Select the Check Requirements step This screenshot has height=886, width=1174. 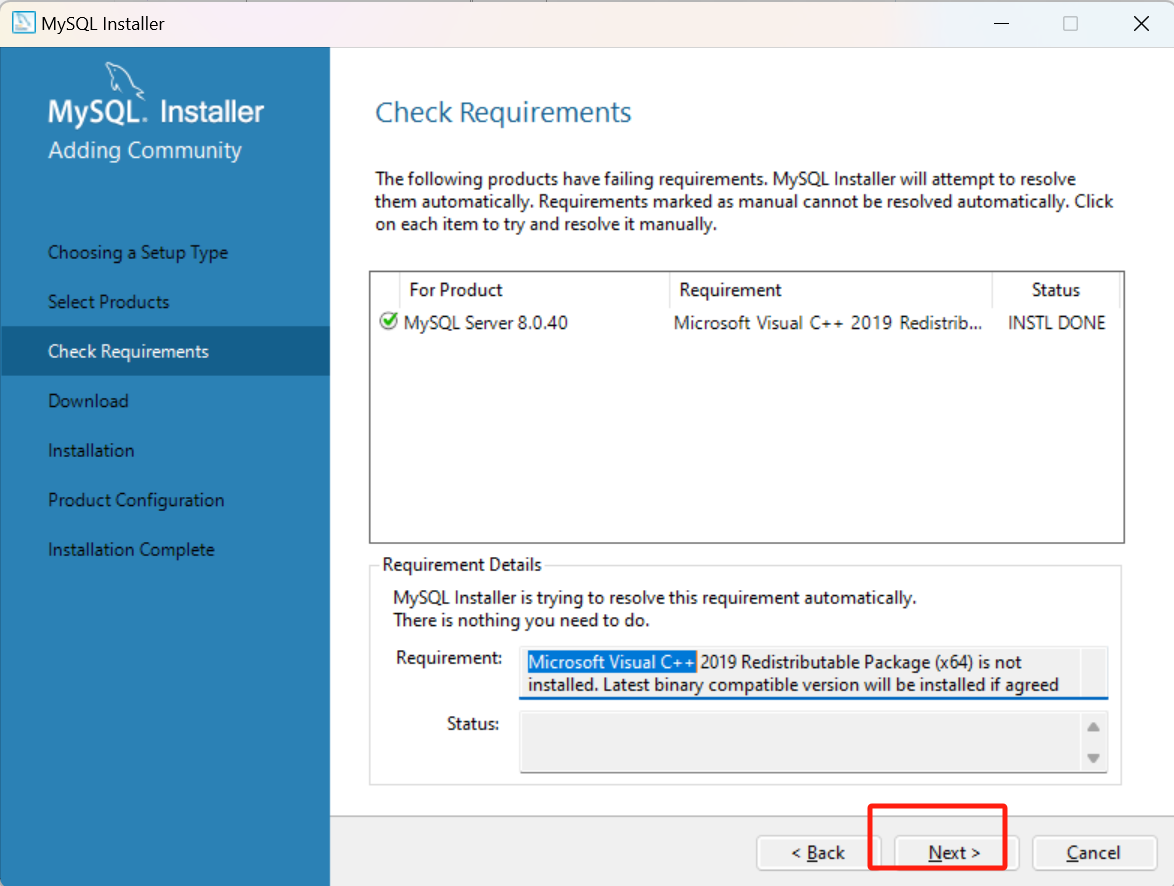[165, 351]
